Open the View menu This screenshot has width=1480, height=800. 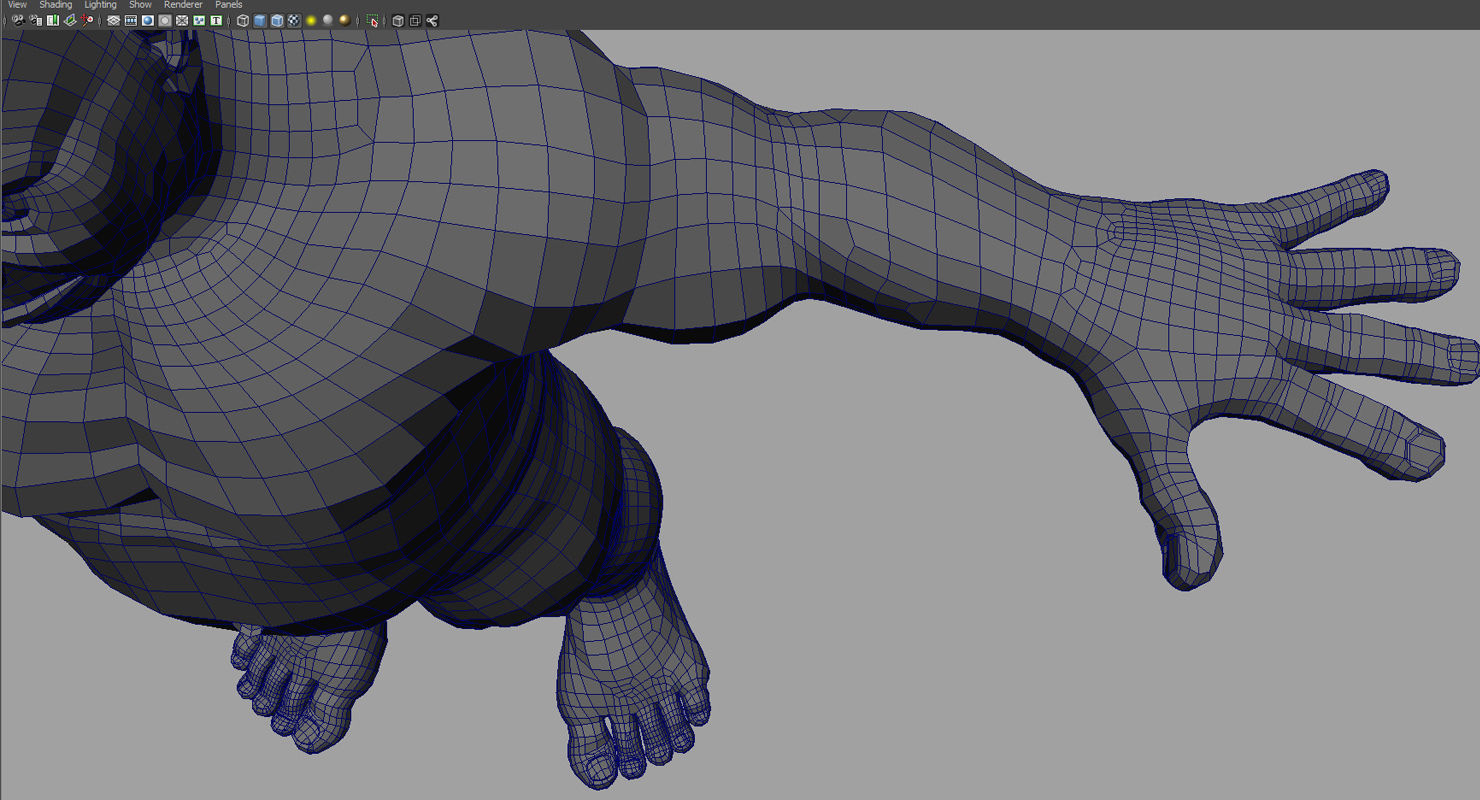tap(17, 5)
